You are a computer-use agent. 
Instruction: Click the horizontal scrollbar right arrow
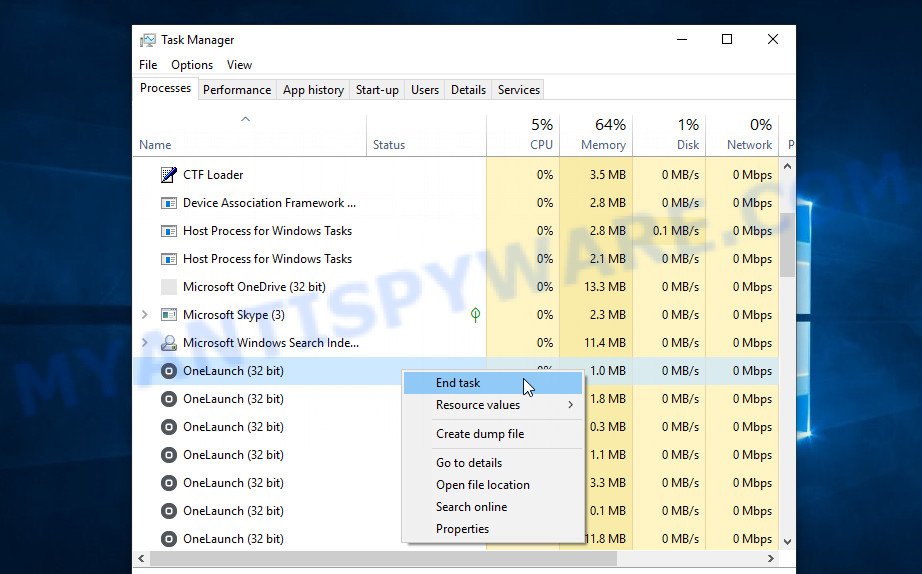click(x=771, y=558)
